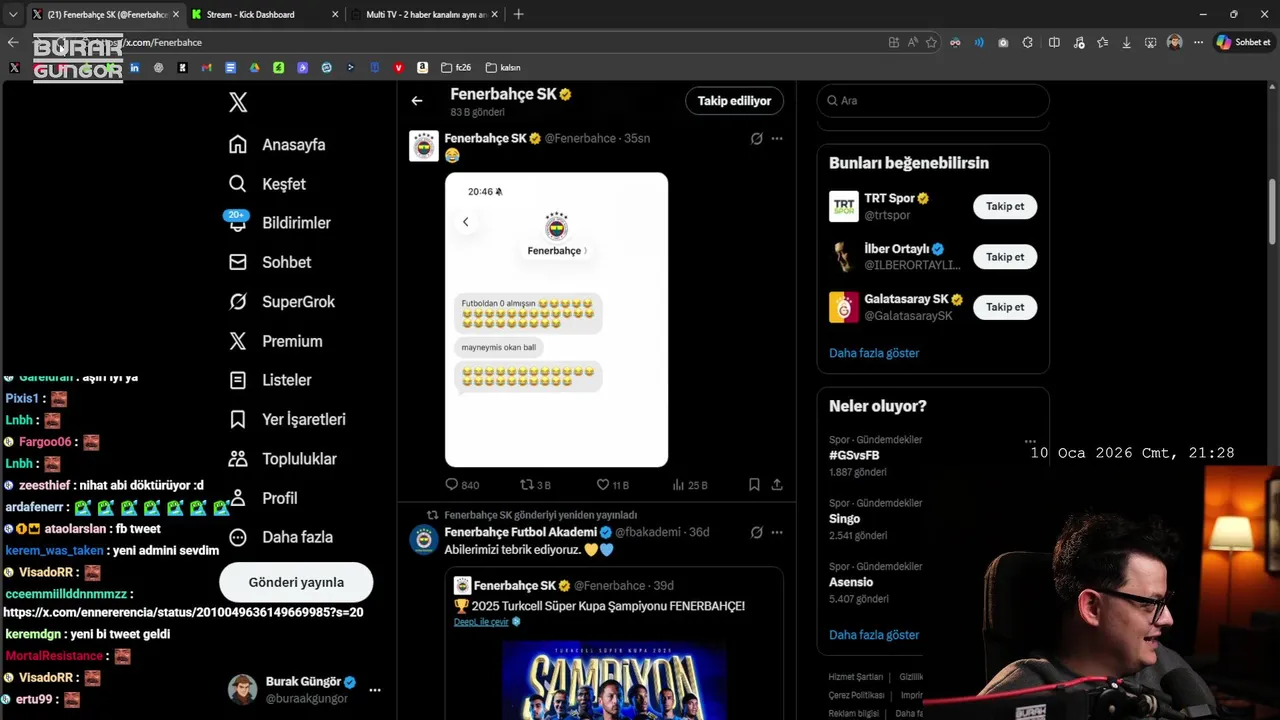Open SuperGrok in the sidebar

coord(282,301)
